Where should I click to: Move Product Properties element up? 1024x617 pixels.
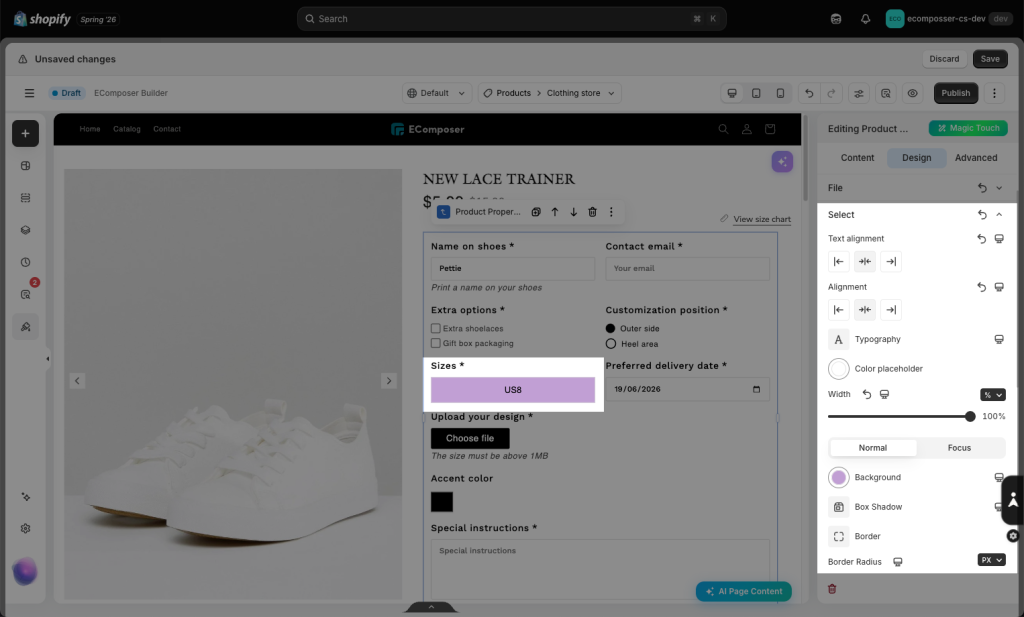click(x=554, y=212)
